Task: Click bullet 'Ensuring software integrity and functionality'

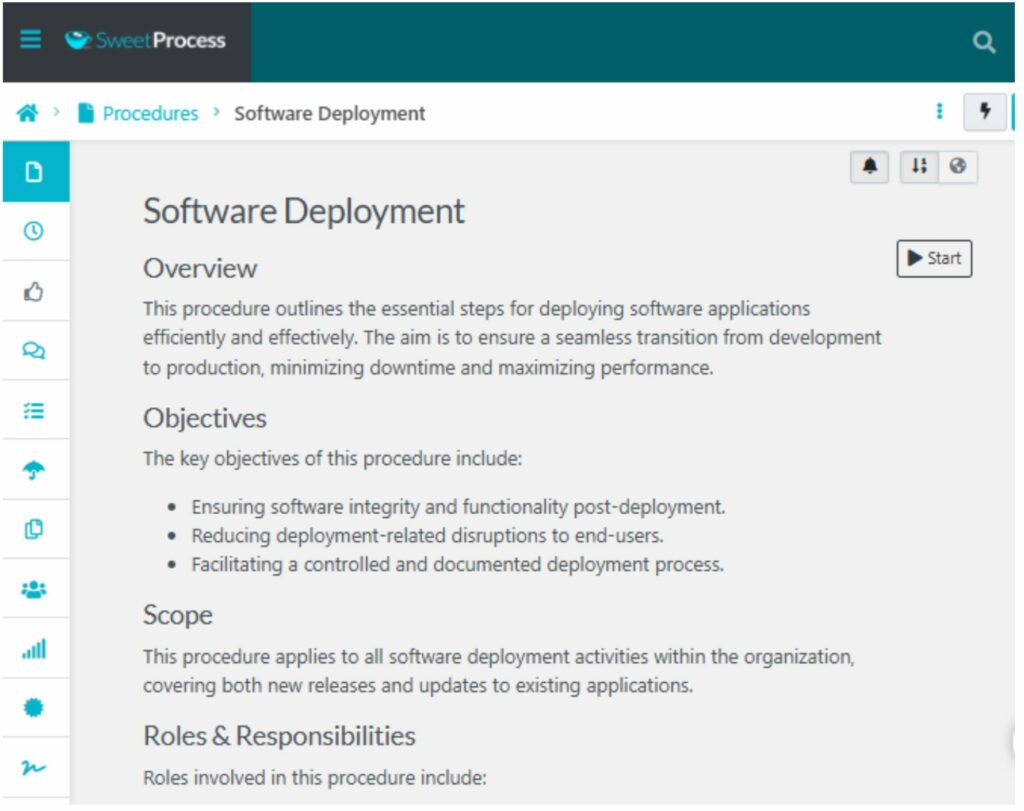Action: pyautogui.click(x=458, y=507)
